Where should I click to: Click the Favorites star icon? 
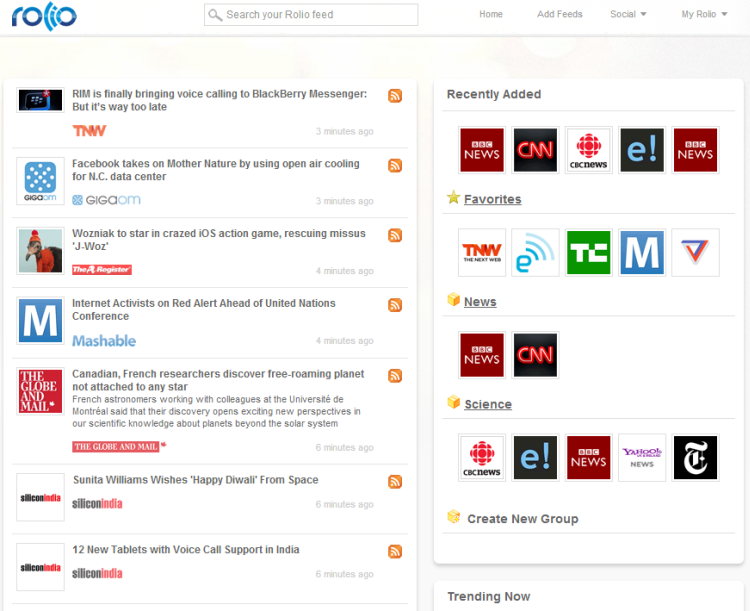[x=453, y=197]
